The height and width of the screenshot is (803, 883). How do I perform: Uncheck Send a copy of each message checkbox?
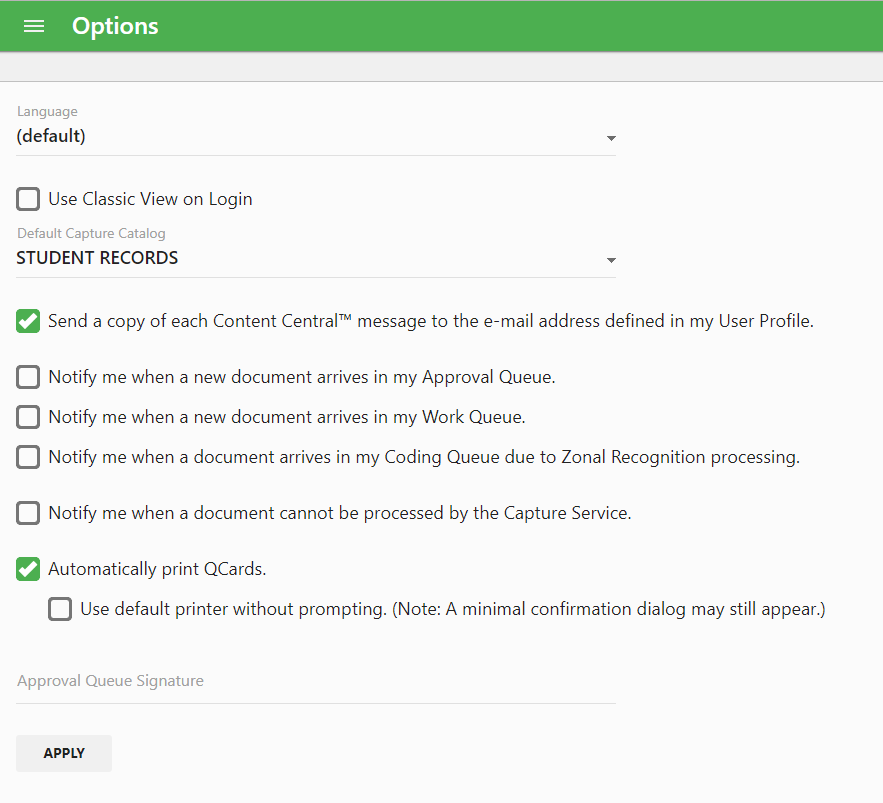point(28,321)
